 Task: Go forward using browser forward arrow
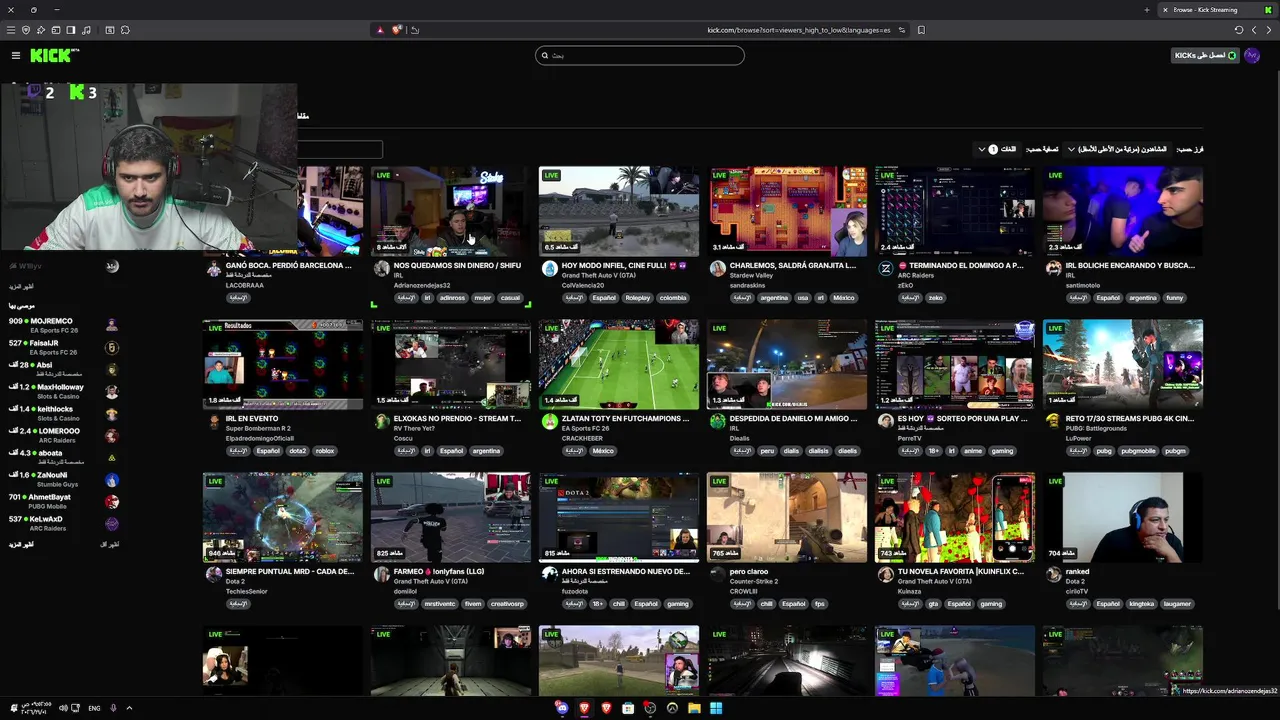(1254, 30)
